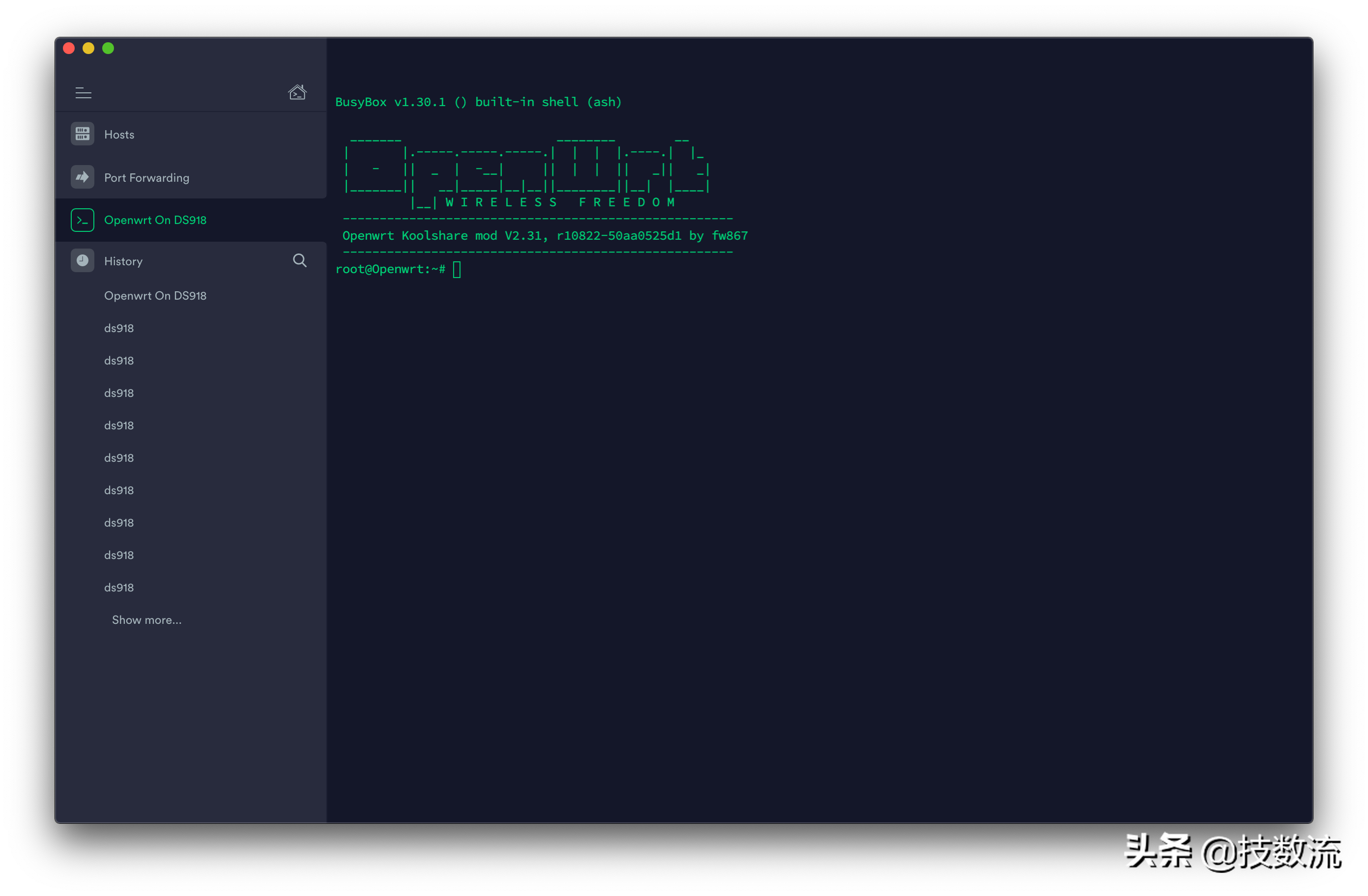Click the red close window button
The height and width of the screenshot is (896, 1368).
point(69,48)
